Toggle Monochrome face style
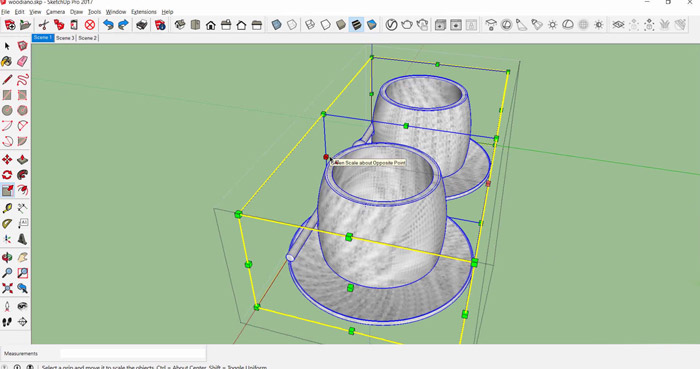 (x=372, y=25)
